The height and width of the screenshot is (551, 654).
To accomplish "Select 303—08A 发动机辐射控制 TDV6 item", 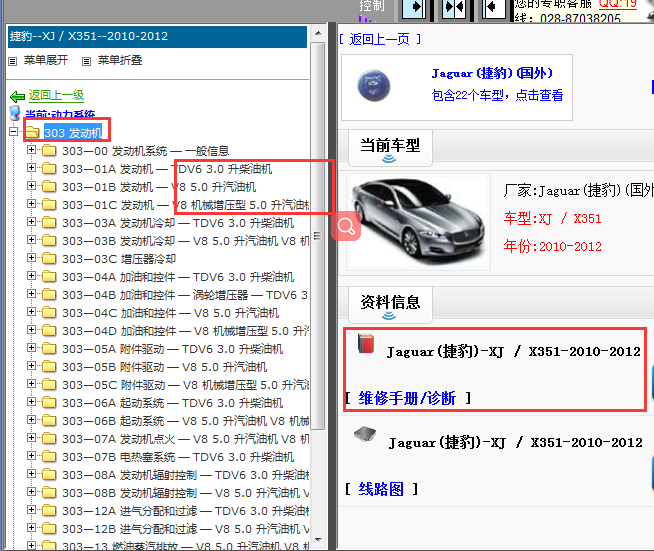I will [186, 475].
